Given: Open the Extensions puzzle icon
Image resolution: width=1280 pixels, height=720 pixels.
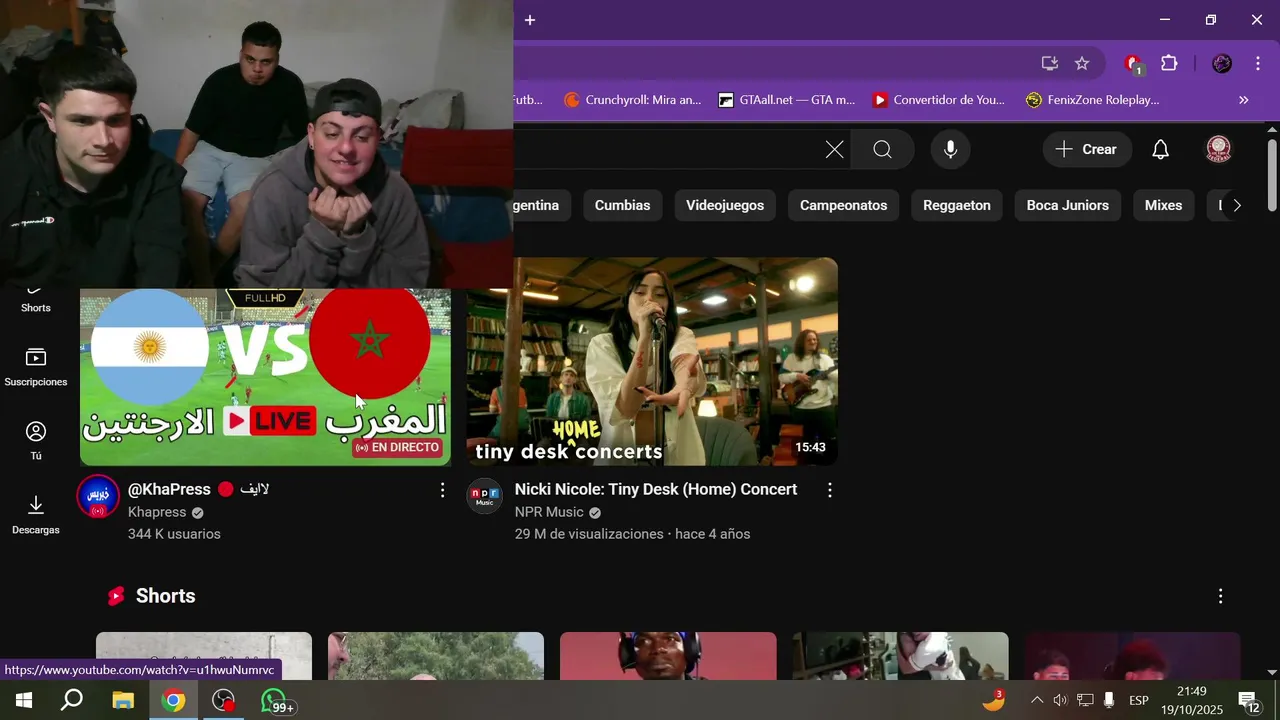Looking at the screenshot, I should pos(1169,63).
